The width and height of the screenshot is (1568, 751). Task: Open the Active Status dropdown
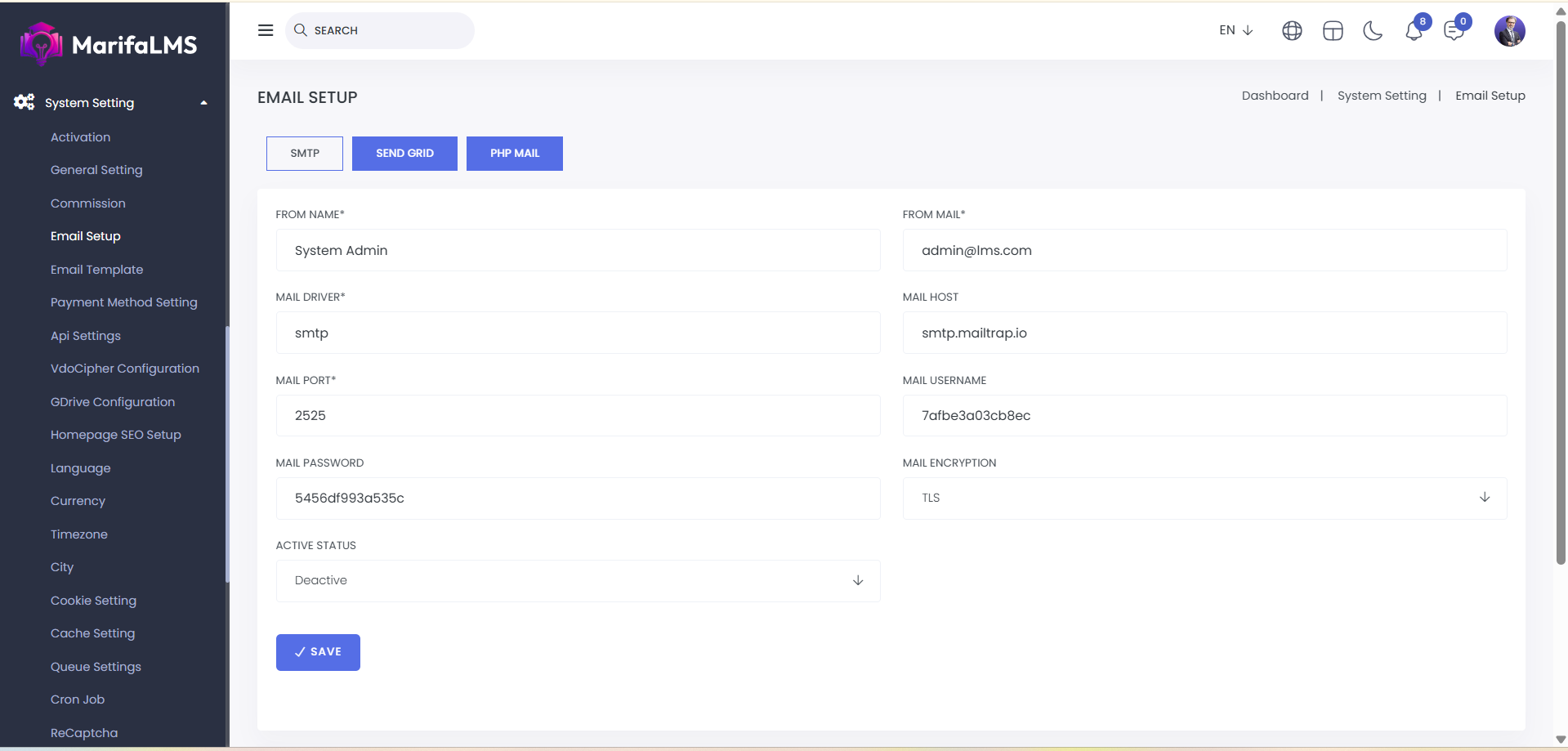pos(578,580)
